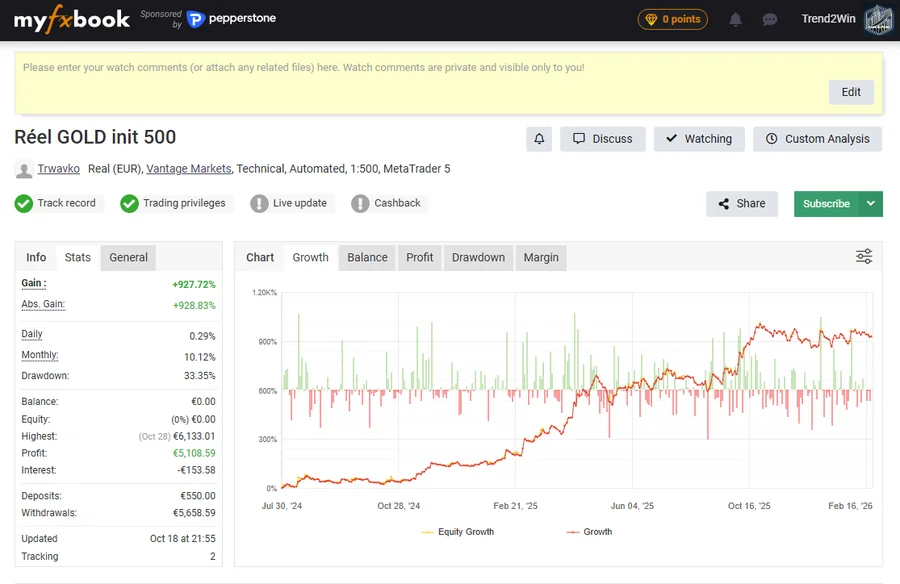The height and width of the screenshot is (584, 900).
Task: Click the Trend2Win profile avatar
Action: coord(879,20)
